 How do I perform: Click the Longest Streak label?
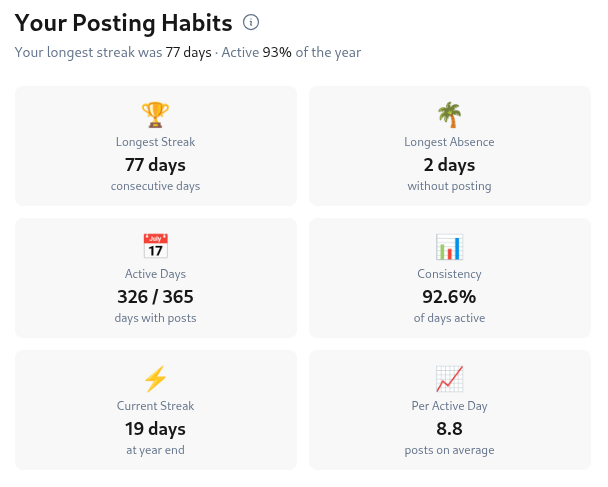tap(155, 142)
